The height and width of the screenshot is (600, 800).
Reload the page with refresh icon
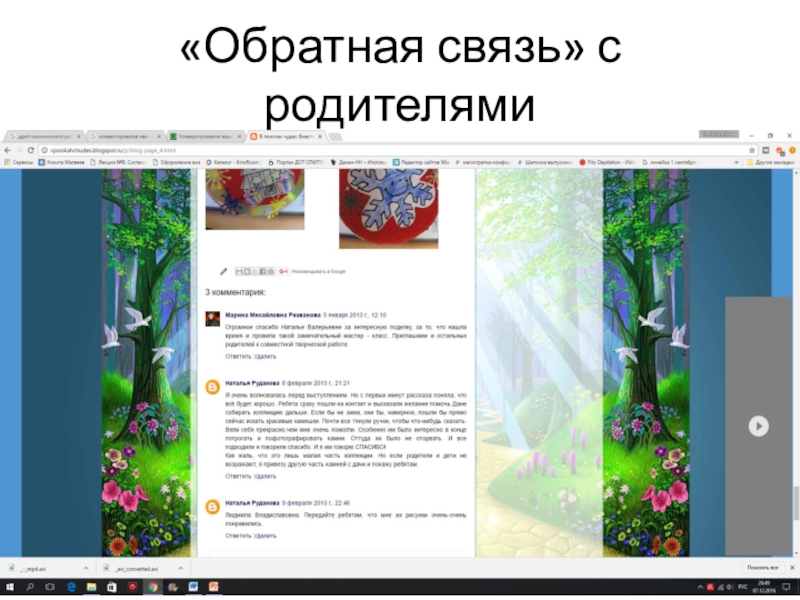click(x=31, y=151)
